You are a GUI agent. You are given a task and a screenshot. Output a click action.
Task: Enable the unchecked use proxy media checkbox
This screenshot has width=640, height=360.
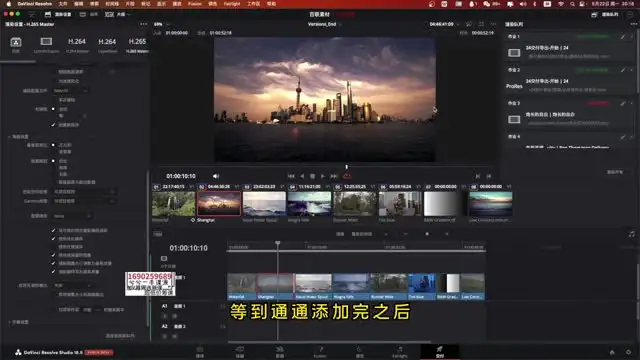point(53,247)
